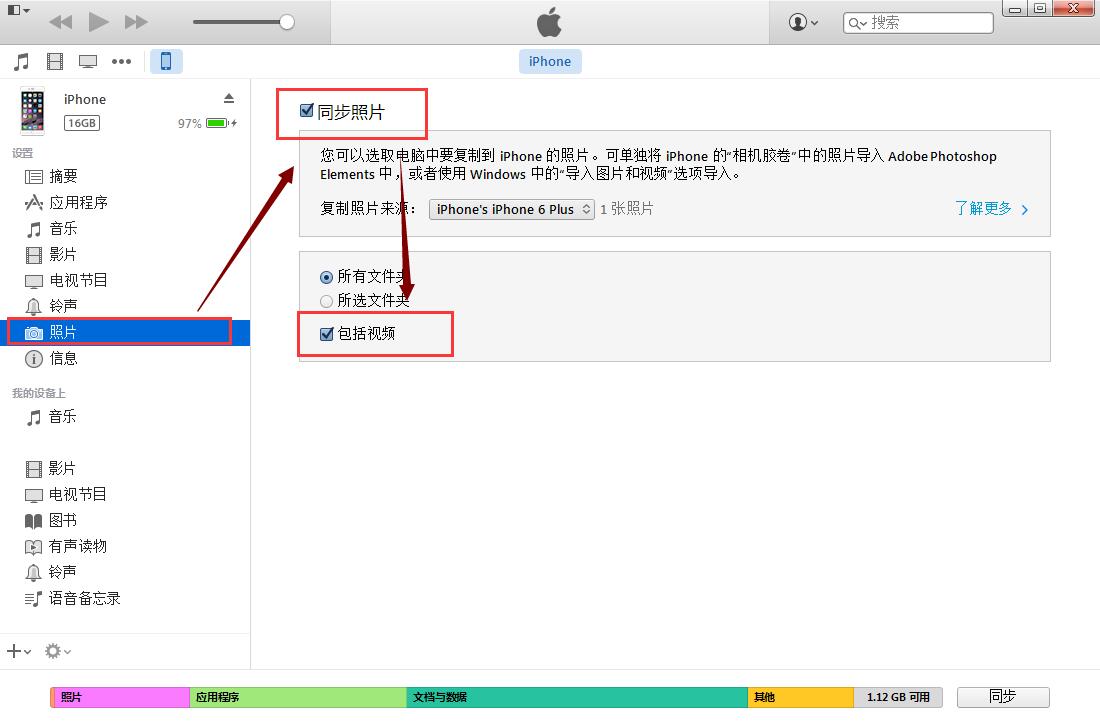Toggle the 同步照片 checkbox

(x=307, y=110)
